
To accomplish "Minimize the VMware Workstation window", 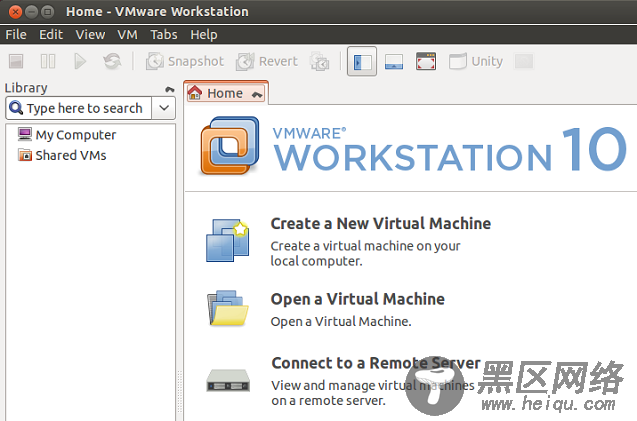I will (31, 12).
